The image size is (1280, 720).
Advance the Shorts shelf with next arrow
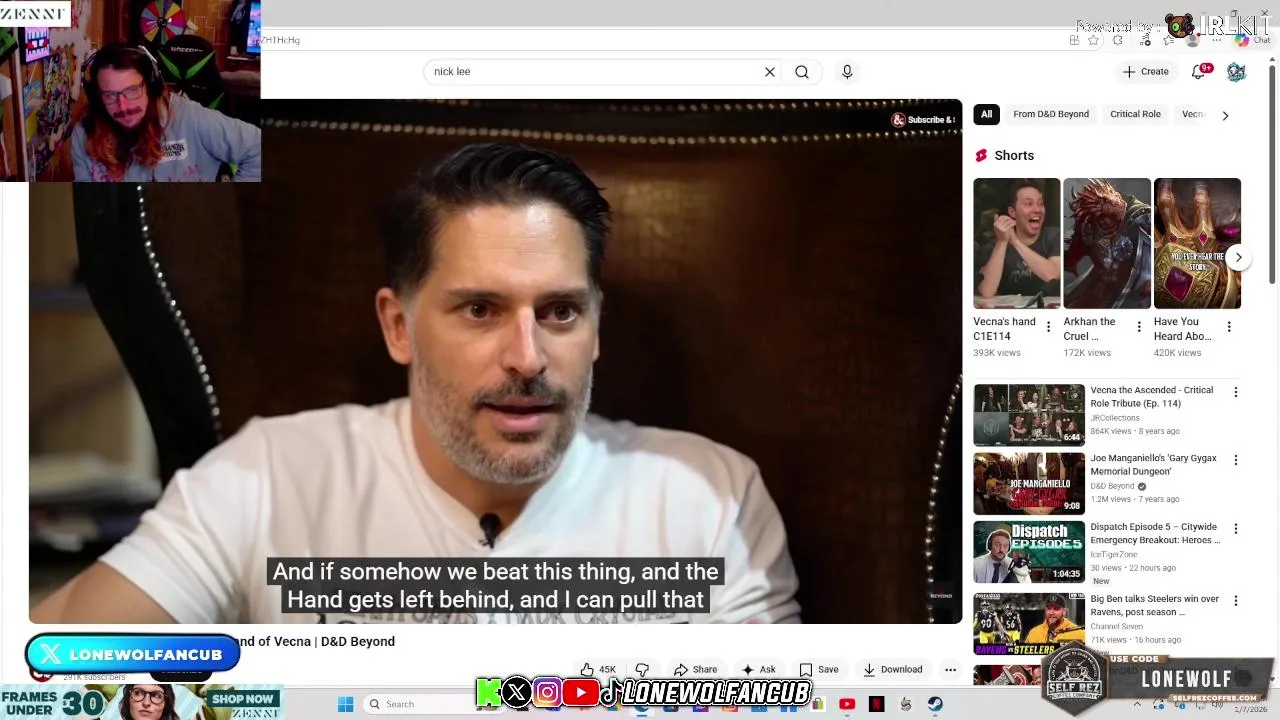click(1238, 257)
